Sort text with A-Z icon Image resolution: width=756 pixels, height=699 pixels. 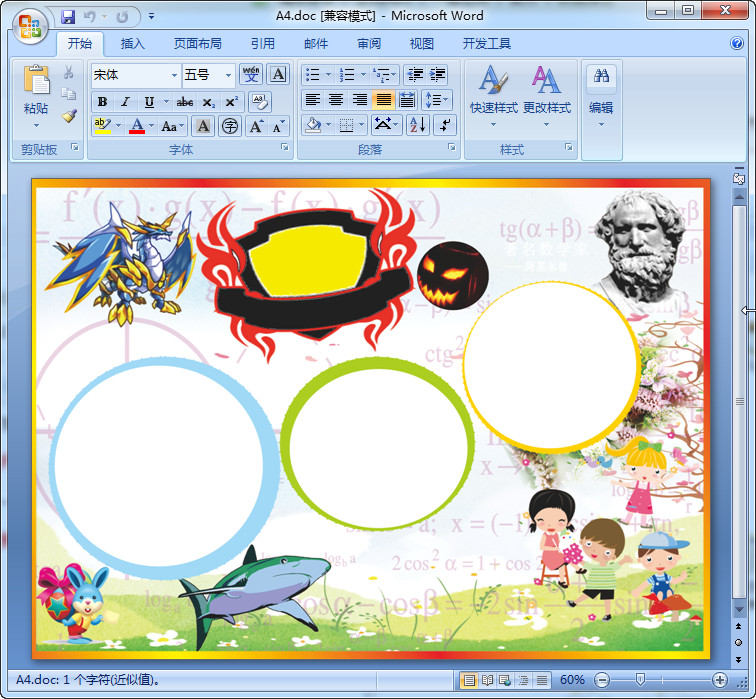418,125
